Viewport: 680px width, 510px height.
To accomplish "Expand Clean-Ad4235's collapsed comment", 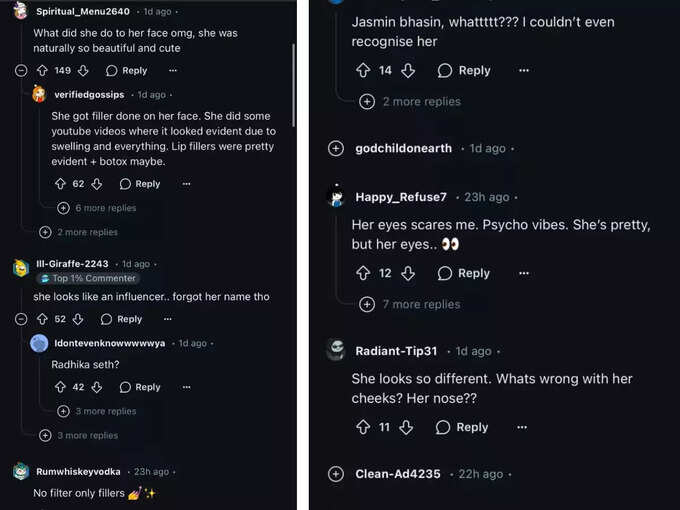I will pyautogui.click(x=336, y=474).
